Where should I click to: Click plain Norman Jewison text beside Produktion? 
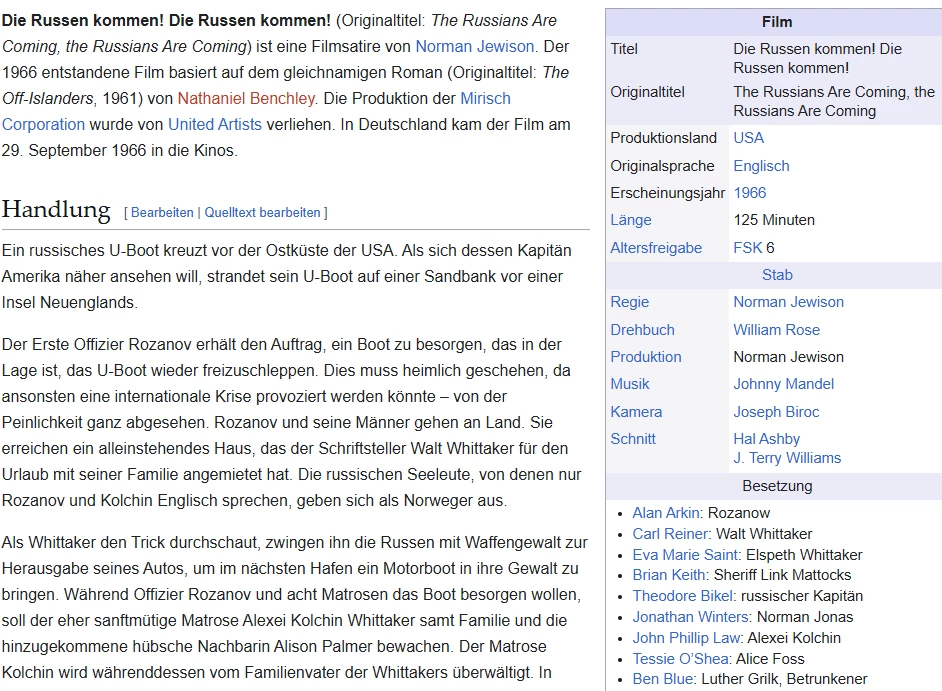[x=788, y=357]
